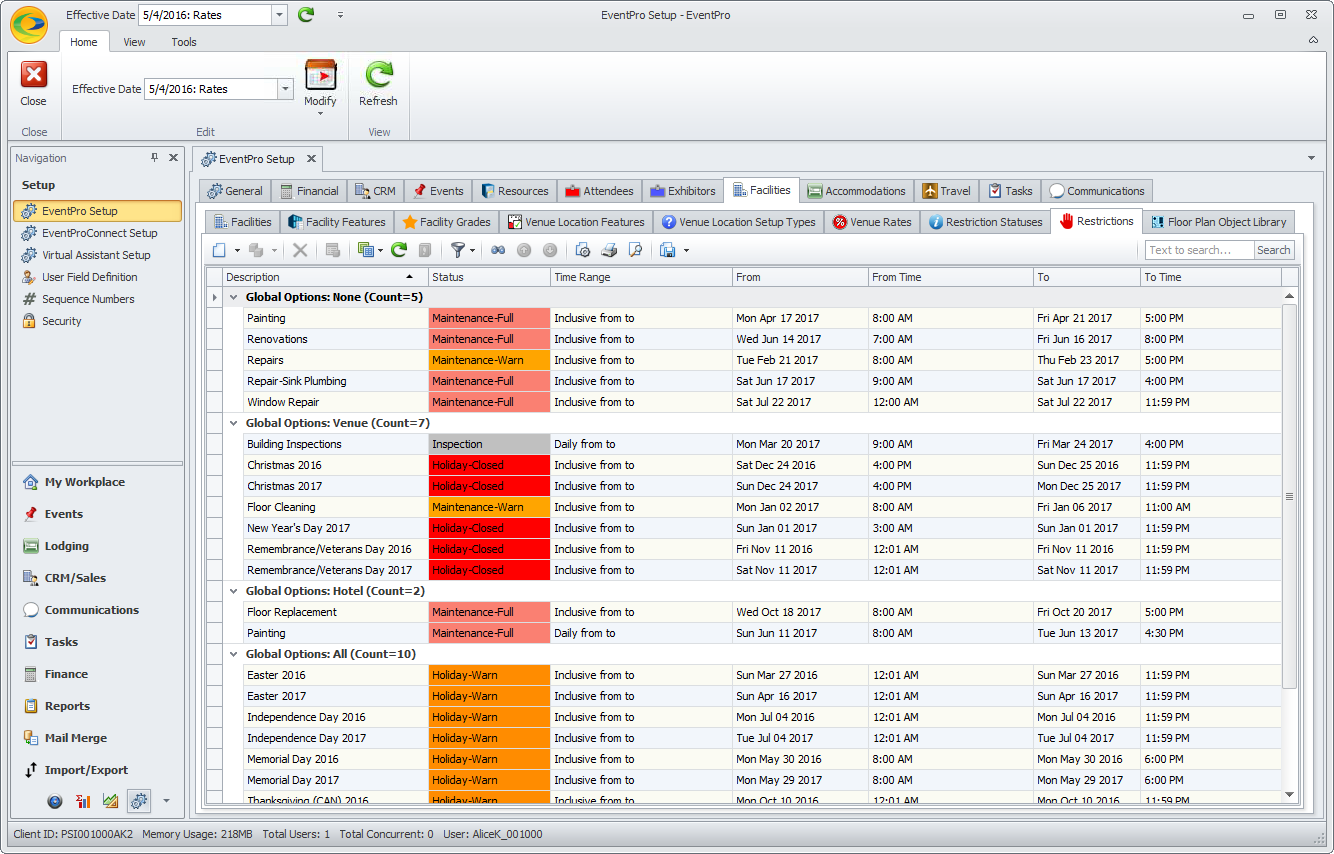This screenshot has height=854, width=1334.
Task: Open the title bar Effective Date dropdown
Action: [x=279, y=15]
